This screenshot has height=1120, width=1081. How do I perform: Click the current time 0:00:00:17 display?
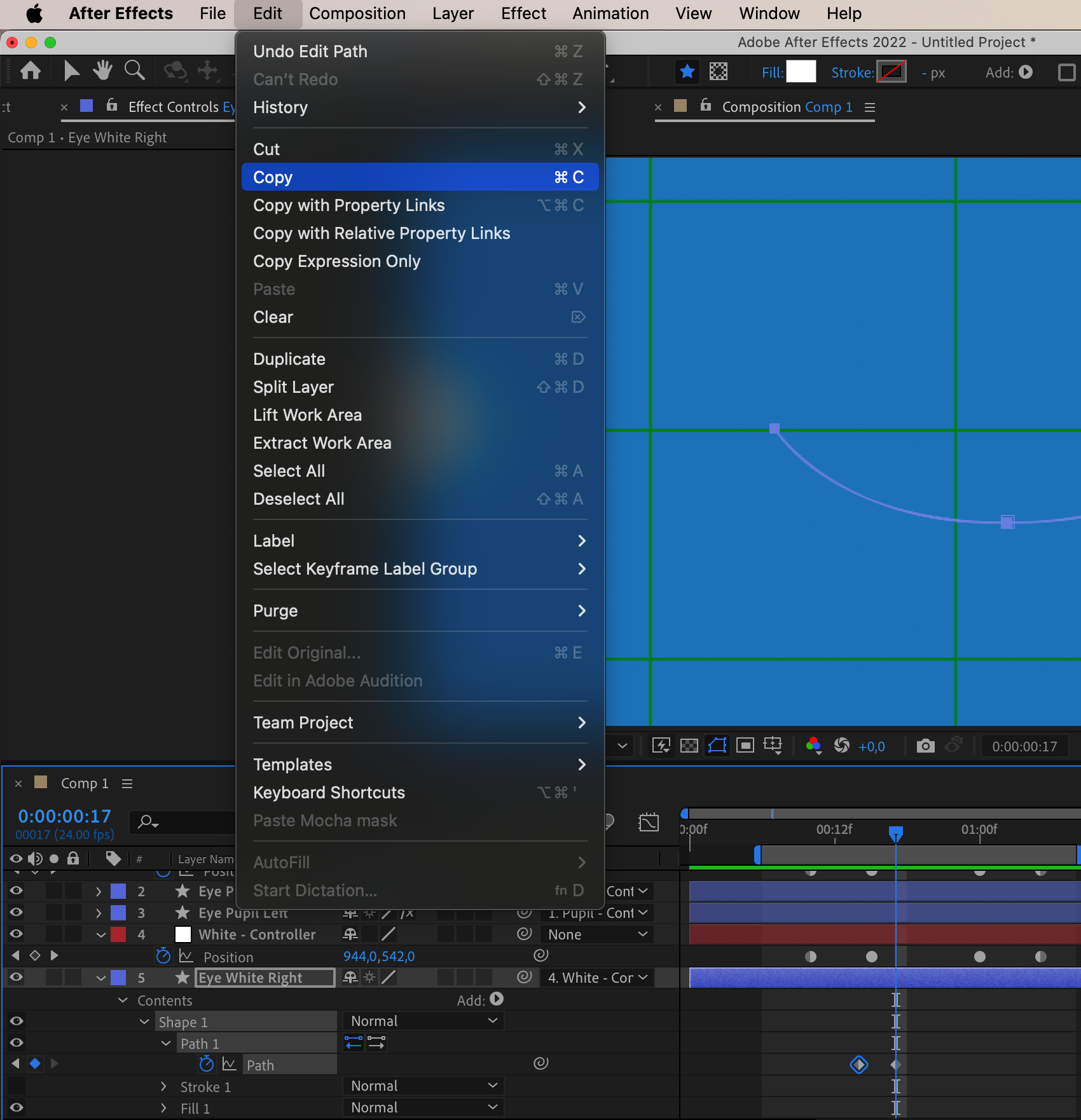(x=64, y=816)
